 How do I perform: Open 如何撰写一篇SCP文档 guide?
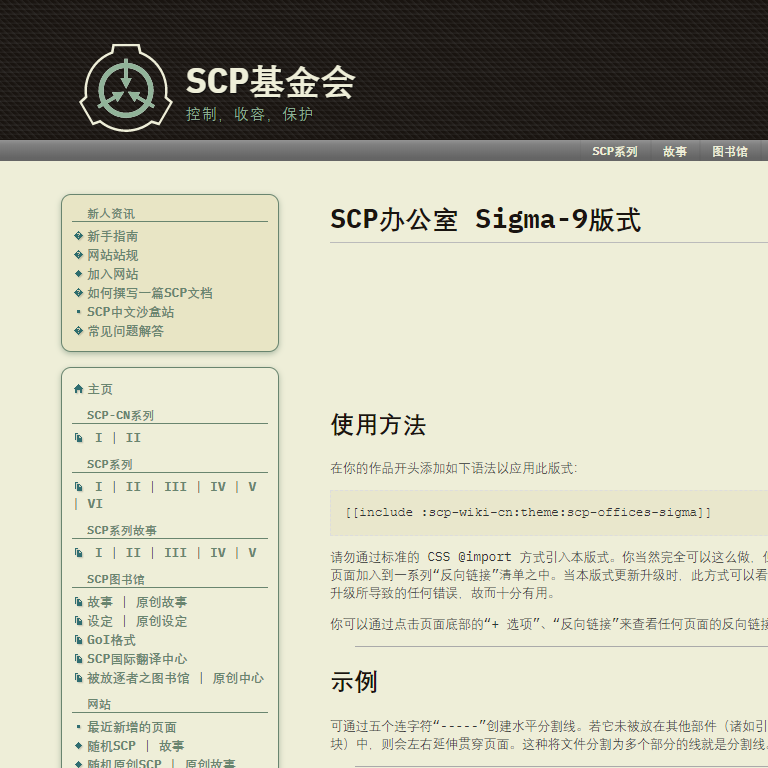[149, 293]
